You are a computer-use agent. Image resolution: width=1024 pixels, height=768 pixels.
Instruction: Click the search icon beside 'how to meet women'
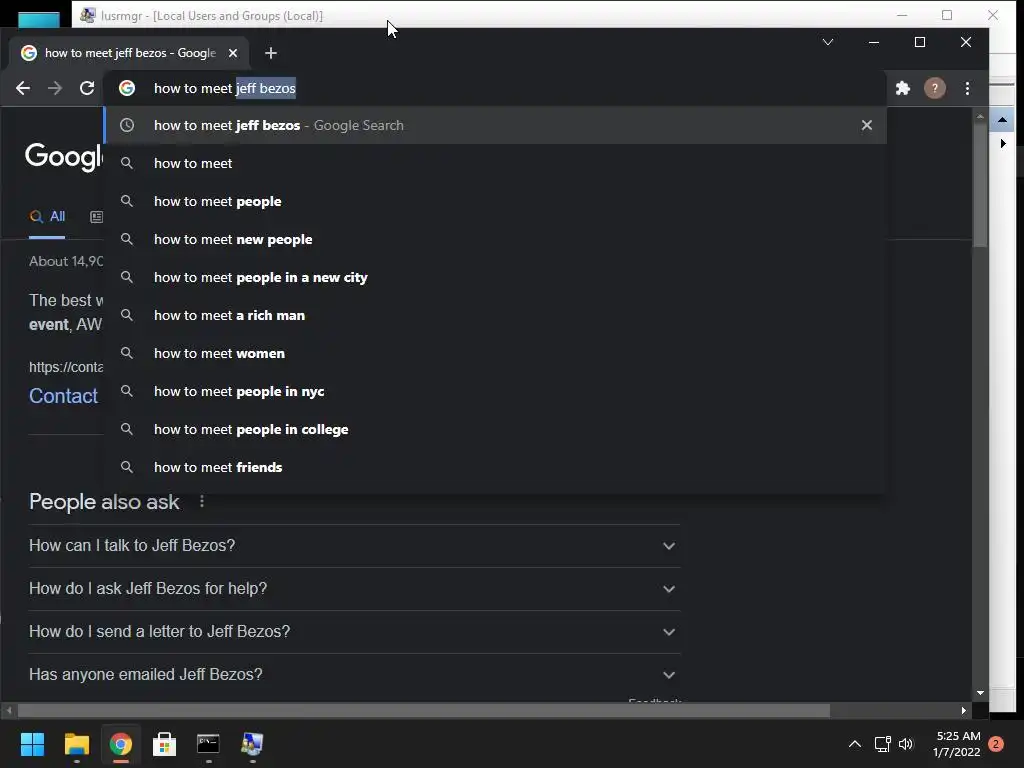pyautogui.click(x=127, y=353)
